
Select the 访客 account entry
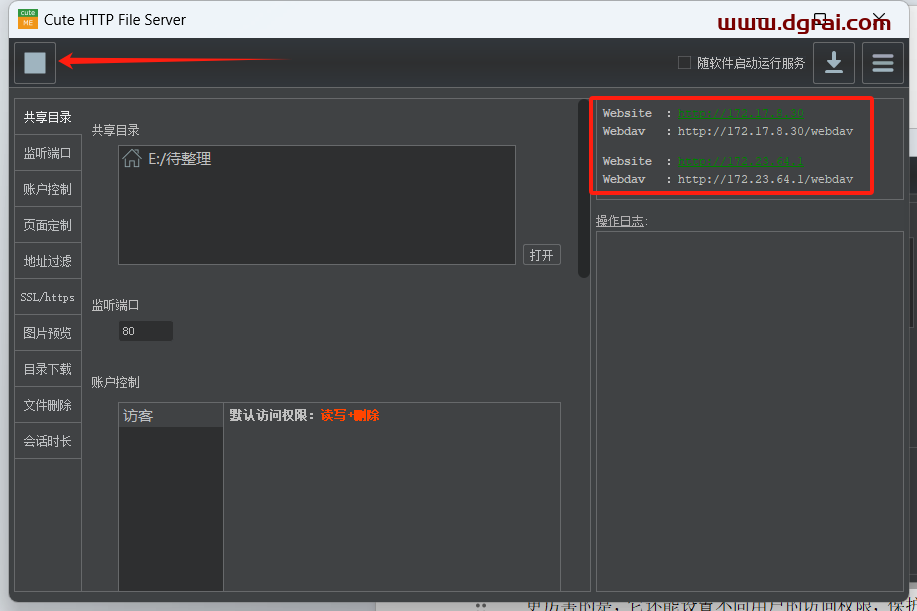tap(171, 415)
